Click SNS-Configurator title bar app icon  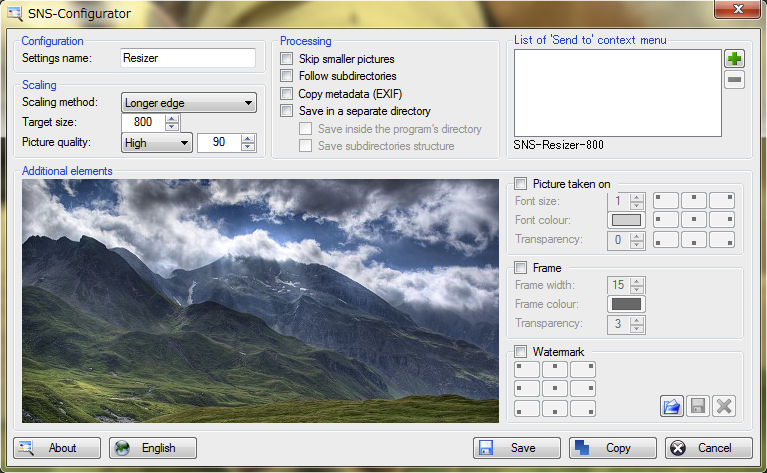click(x=15, y=13)
